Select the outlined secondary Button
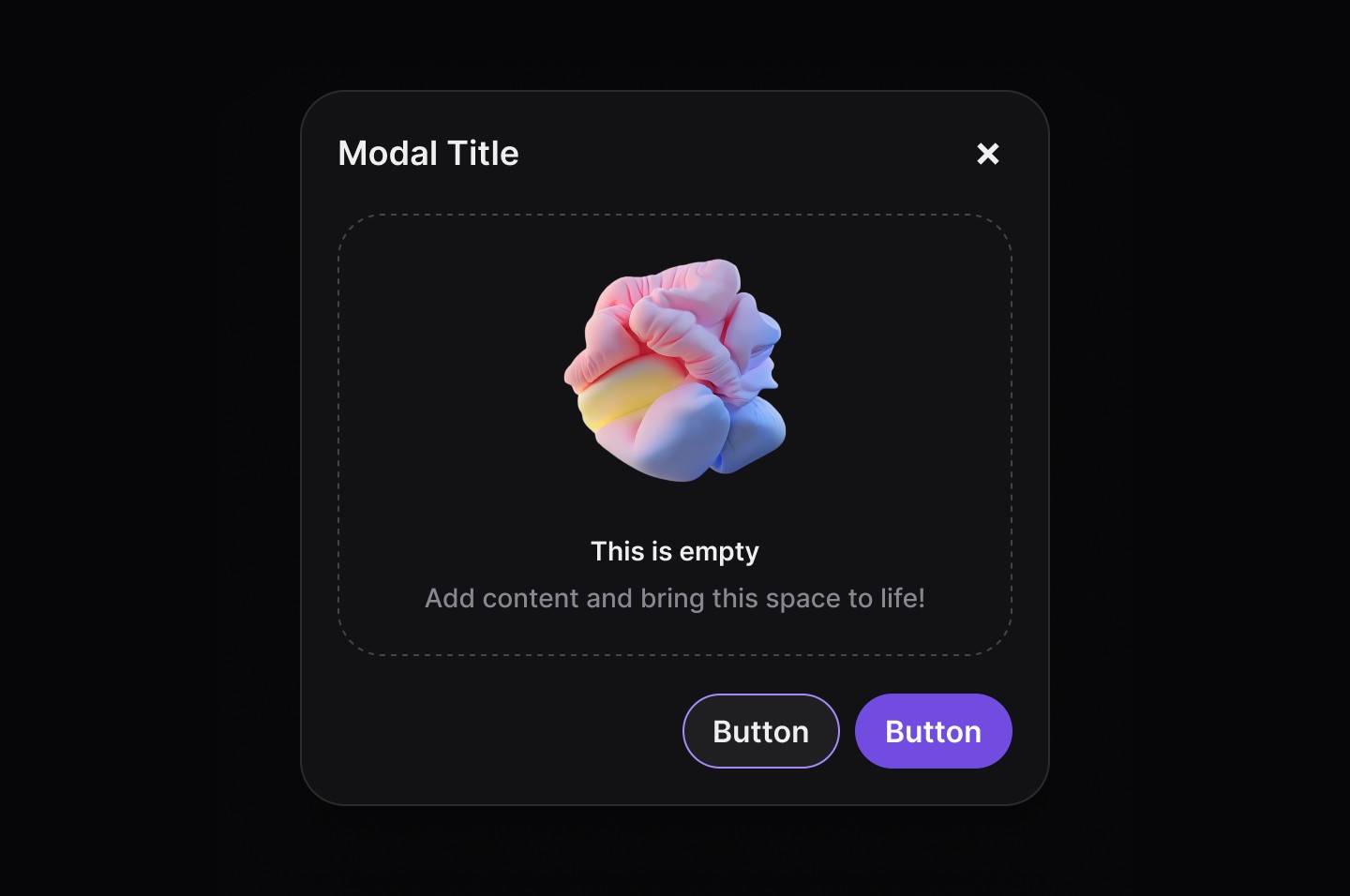1350x896 pixels. 761,731
